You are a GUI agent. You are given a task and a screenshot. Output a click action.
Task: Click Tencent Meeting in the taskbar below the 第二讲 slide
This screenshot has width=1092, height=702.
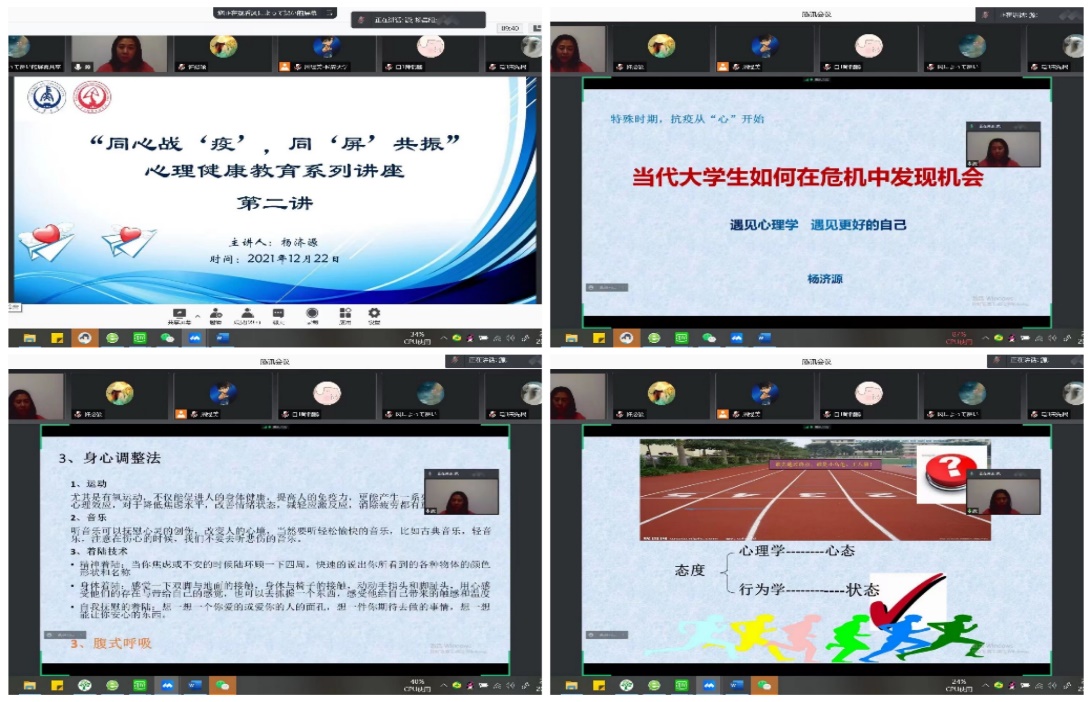(x=195, y=338)
